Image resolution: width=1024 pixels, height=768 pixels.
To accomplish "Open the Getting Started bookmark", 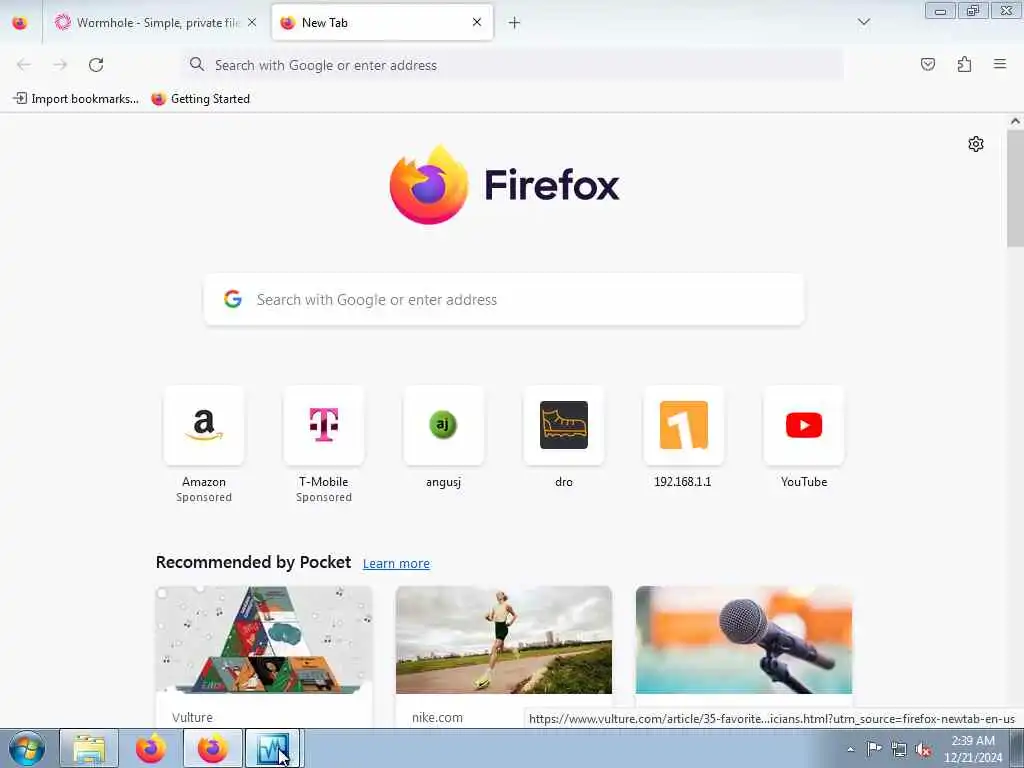I will coord(200,99).
